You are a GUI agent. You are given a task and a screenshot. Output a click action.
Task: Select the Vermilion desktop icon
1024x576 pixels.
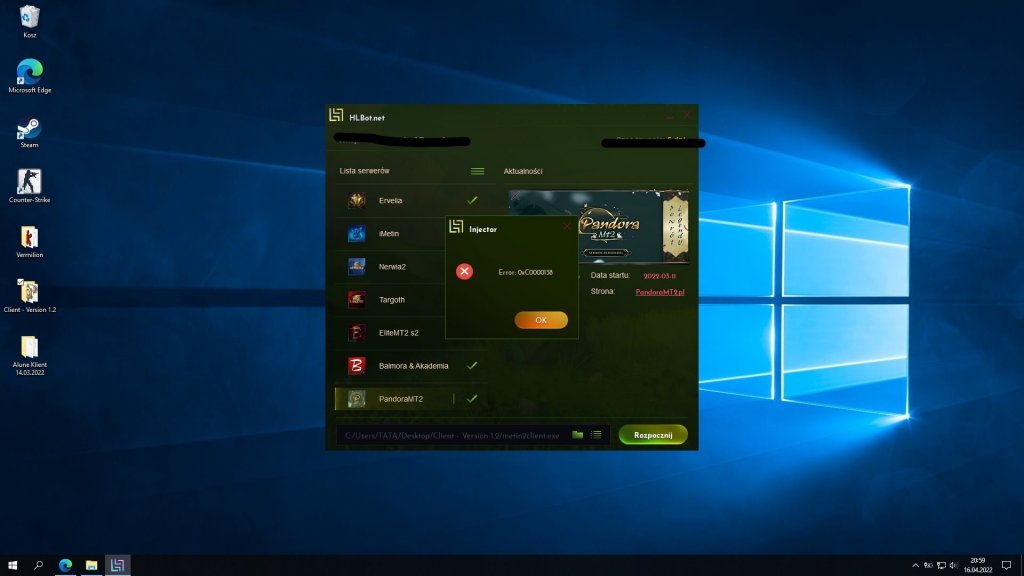tap(29, 242)
